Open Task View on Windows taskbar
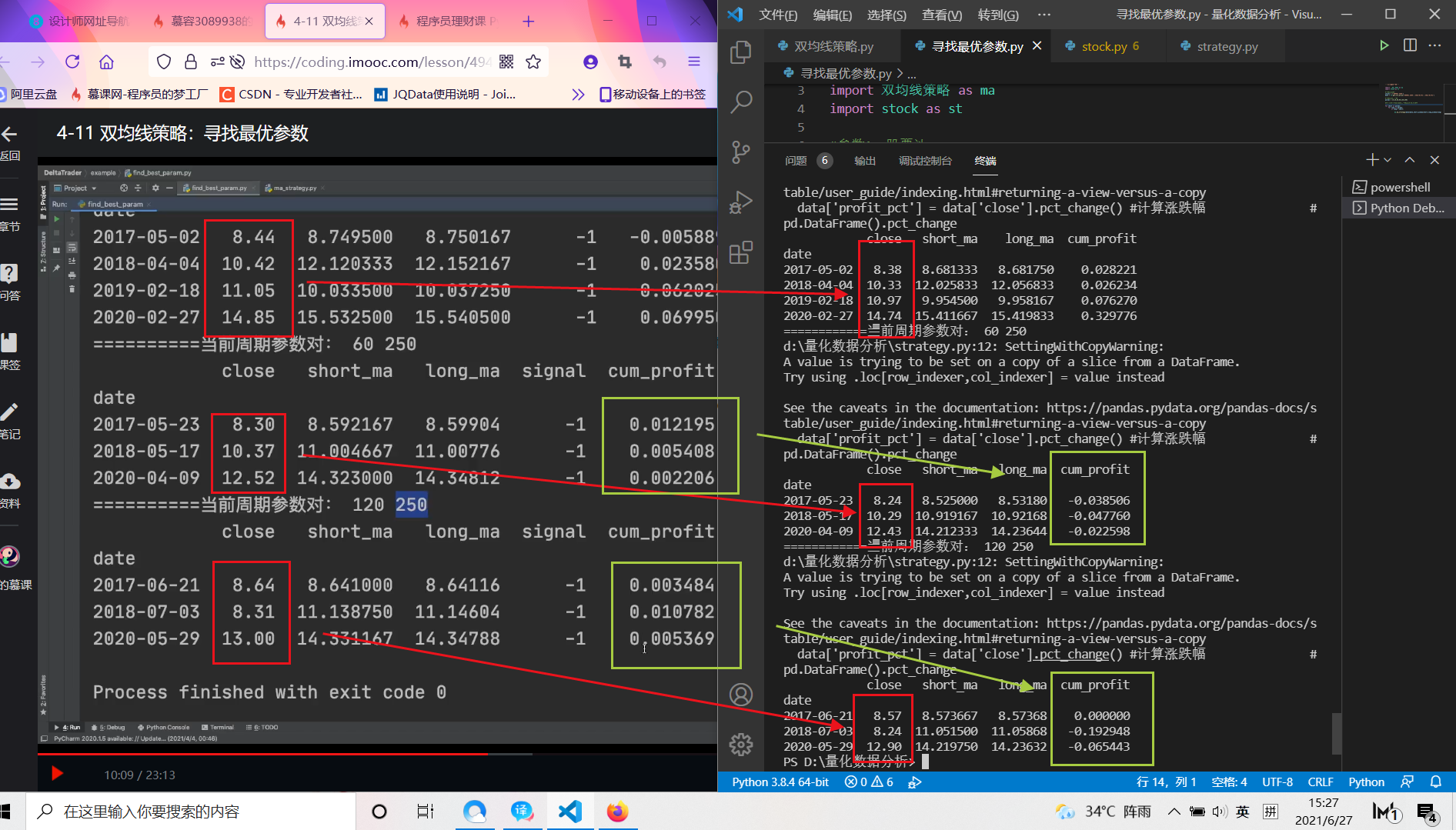This screenshot has height=830, width=1456. 426,812
